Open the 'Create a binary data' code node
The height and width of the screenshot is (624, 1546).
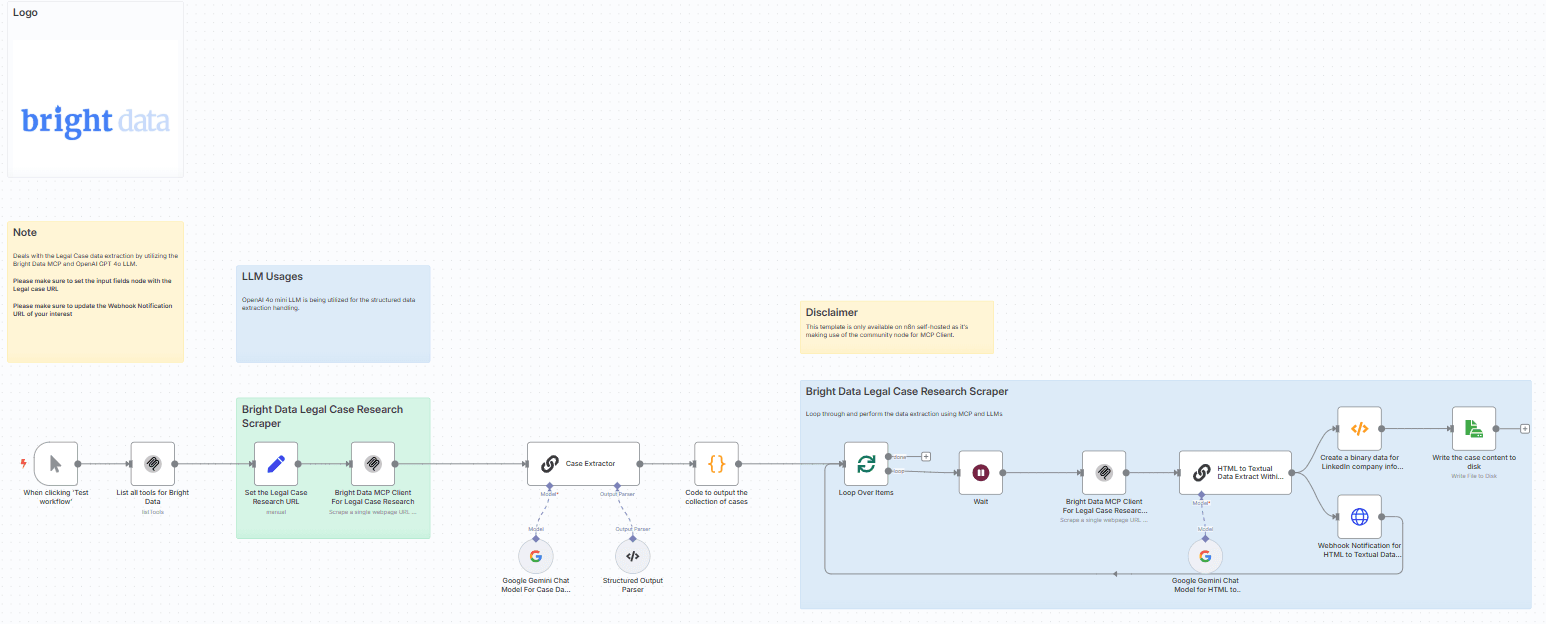click(1359, 428)
